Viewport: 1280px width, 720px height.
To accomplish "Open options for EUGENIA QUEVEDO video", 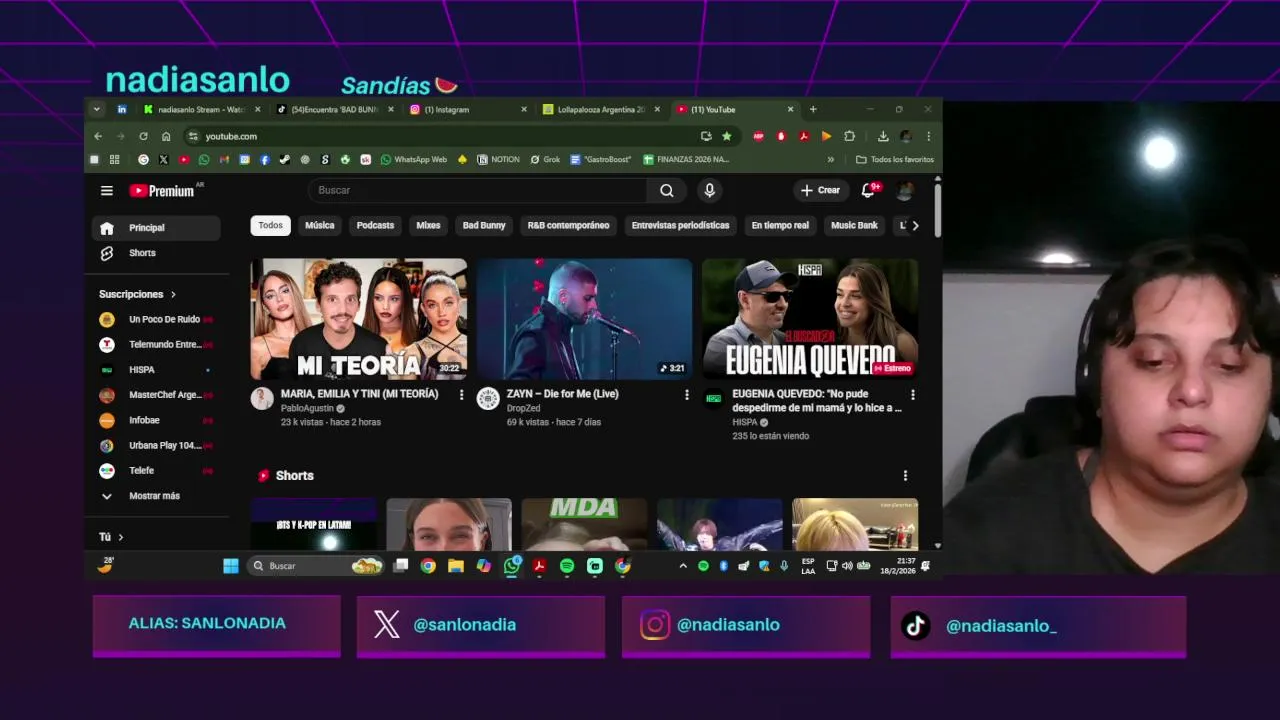I will [x=912, y=395].
